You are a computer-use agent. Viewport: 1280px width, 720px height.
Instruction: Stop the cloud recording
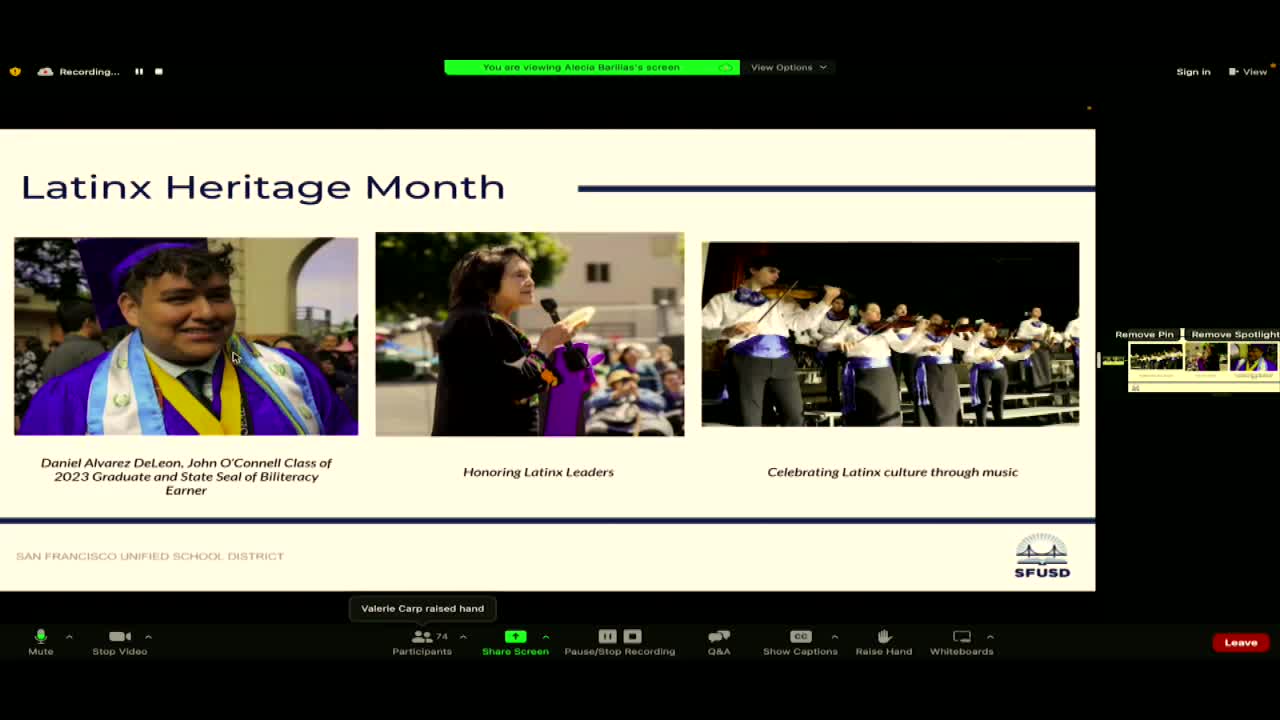(x=632, y=635)
